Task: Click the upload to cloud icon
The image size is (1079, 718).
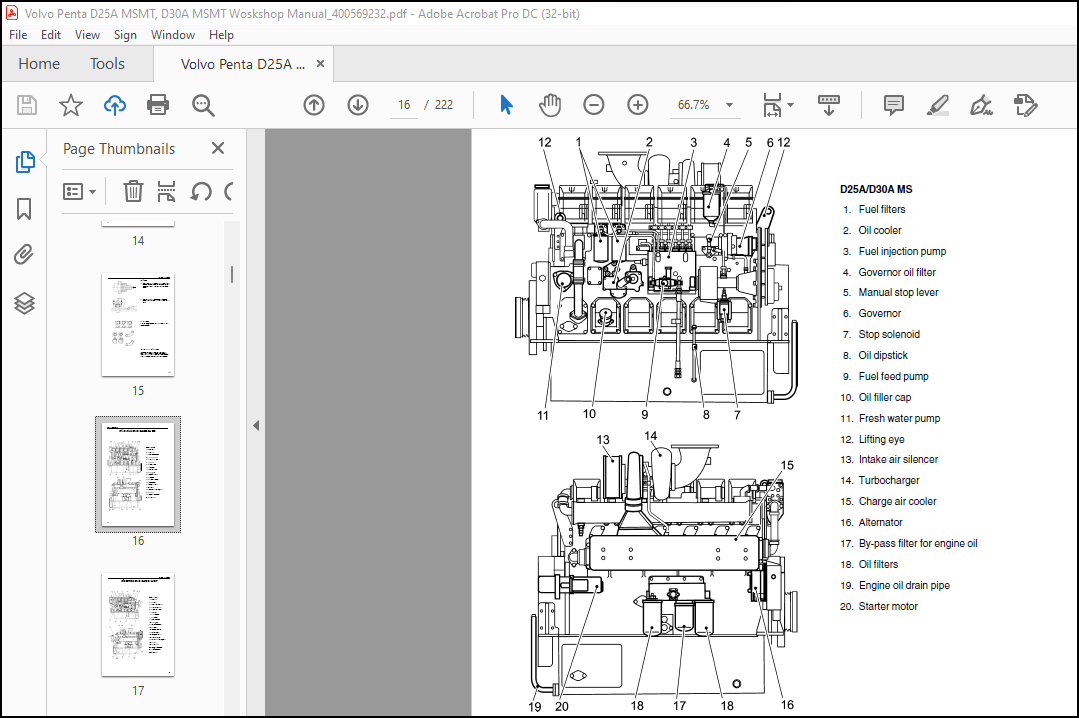Action: [x=115, y=105]
